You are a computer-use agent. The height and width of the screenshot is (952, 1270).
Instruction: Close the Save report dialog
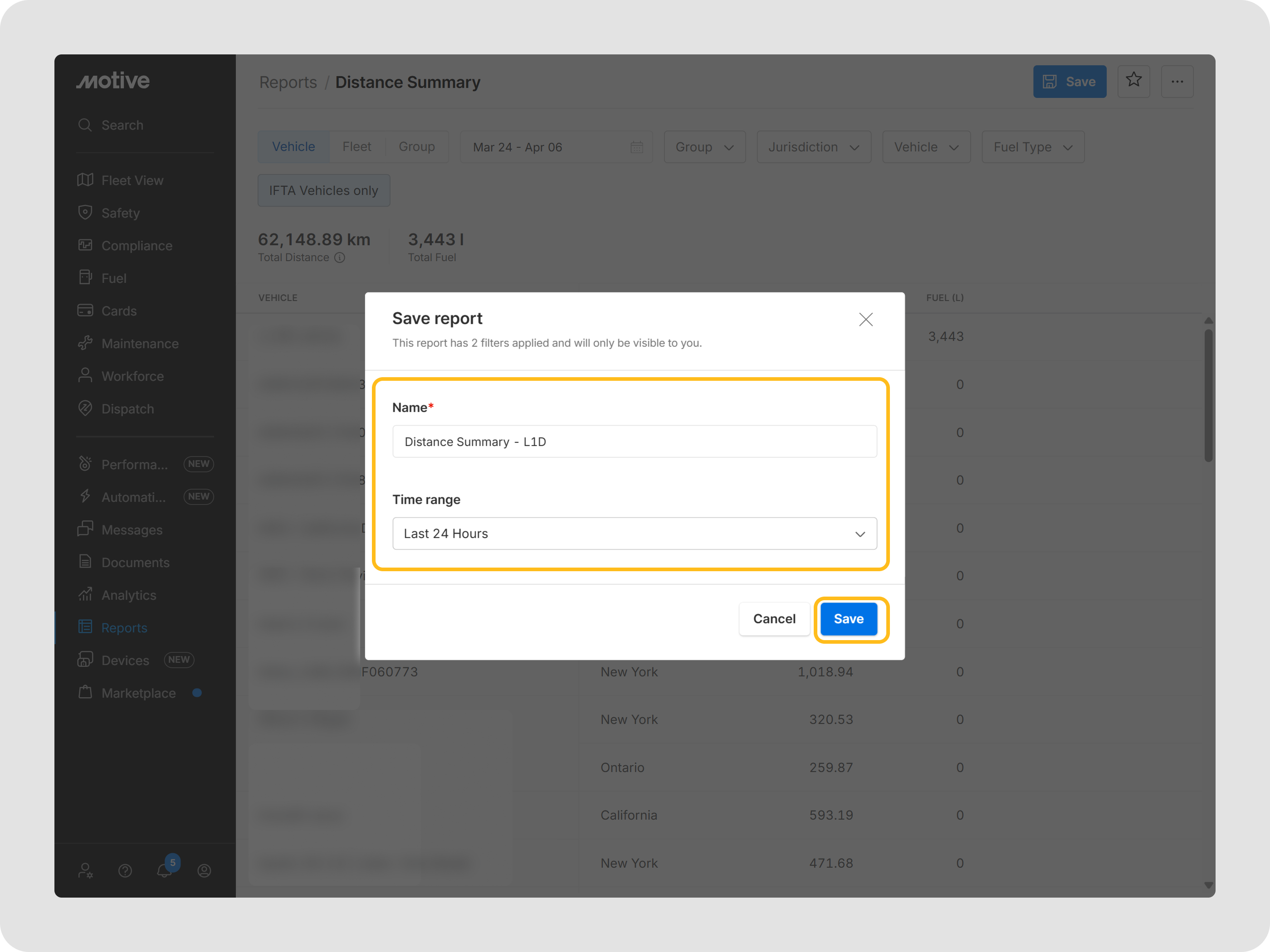(865, 320)
